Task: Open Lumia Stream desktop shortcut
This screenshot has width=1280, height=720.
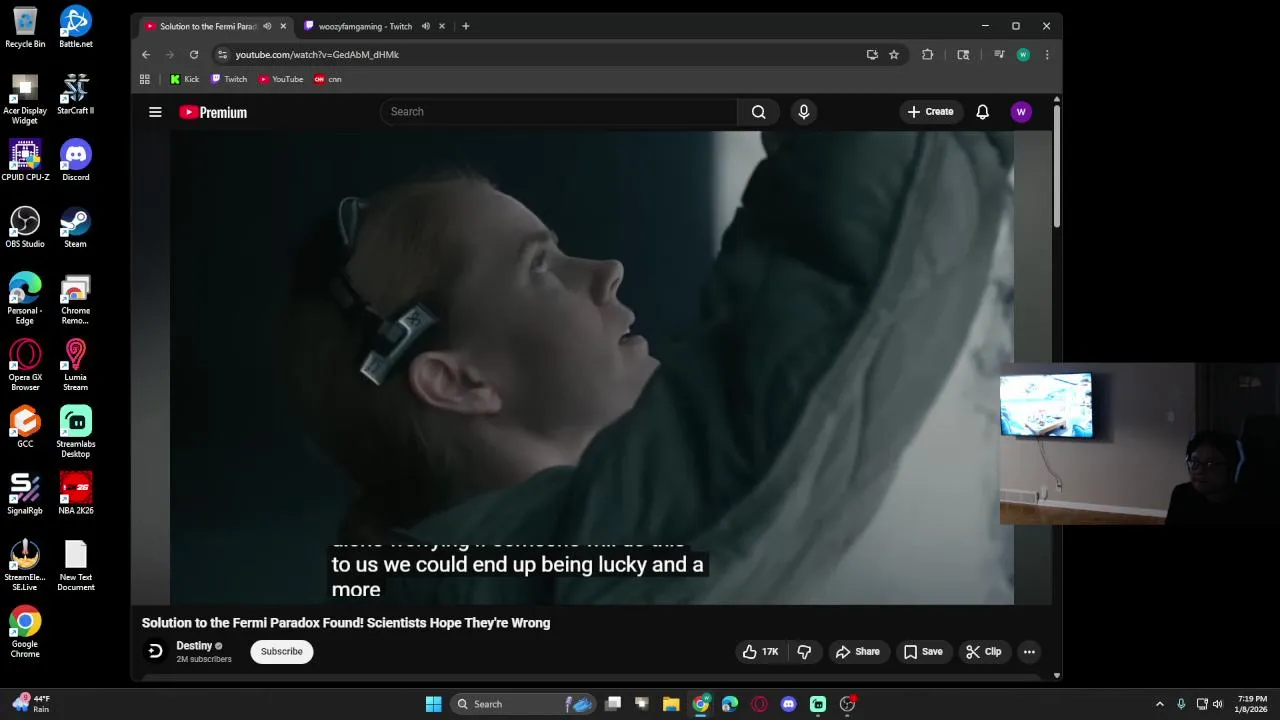Action: pyautogui.click(x=75, y=365)
